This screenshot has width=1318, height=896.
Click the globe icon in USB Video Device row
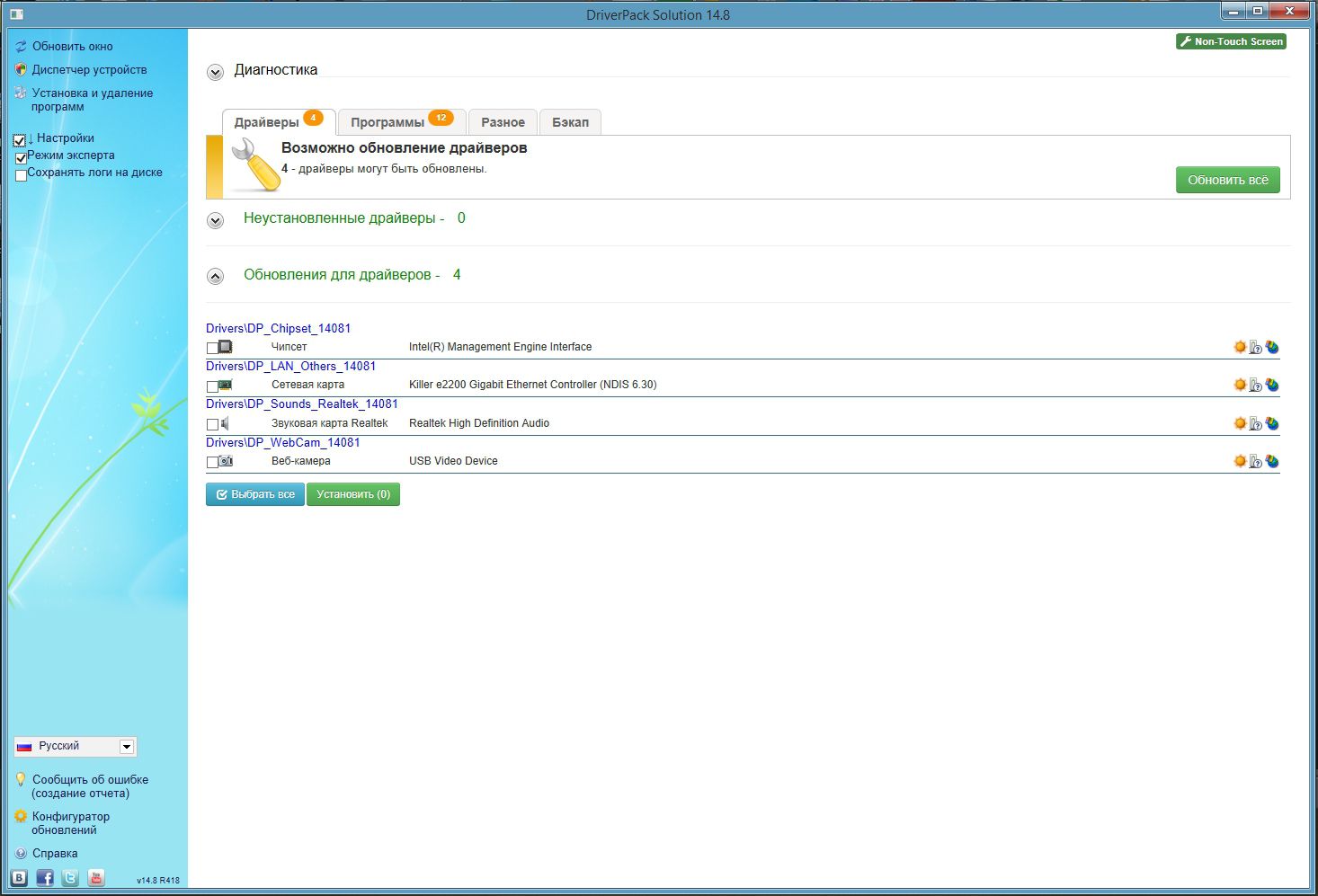1272,461
